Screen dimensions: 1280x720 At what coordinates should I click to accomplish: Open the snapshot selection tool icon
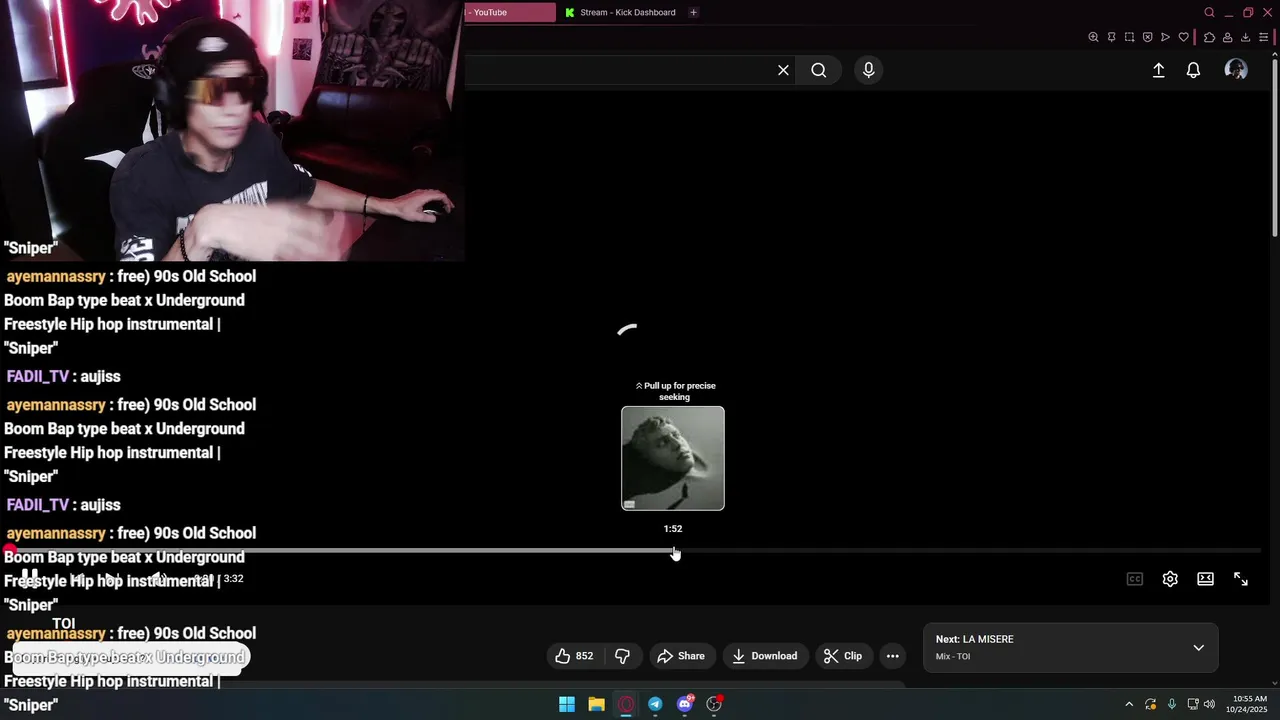(1129, 37)
